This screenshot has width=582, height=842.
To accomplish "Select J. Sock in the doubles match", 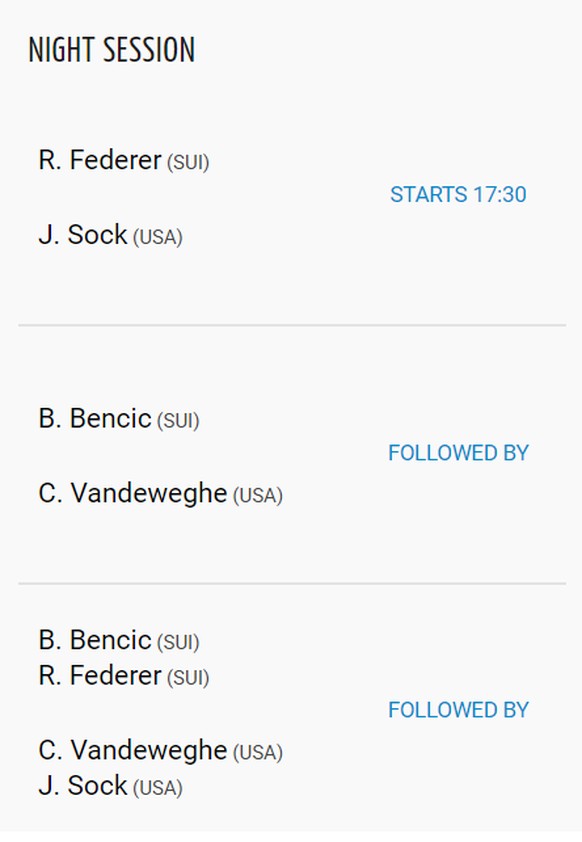I will (83, 786).
